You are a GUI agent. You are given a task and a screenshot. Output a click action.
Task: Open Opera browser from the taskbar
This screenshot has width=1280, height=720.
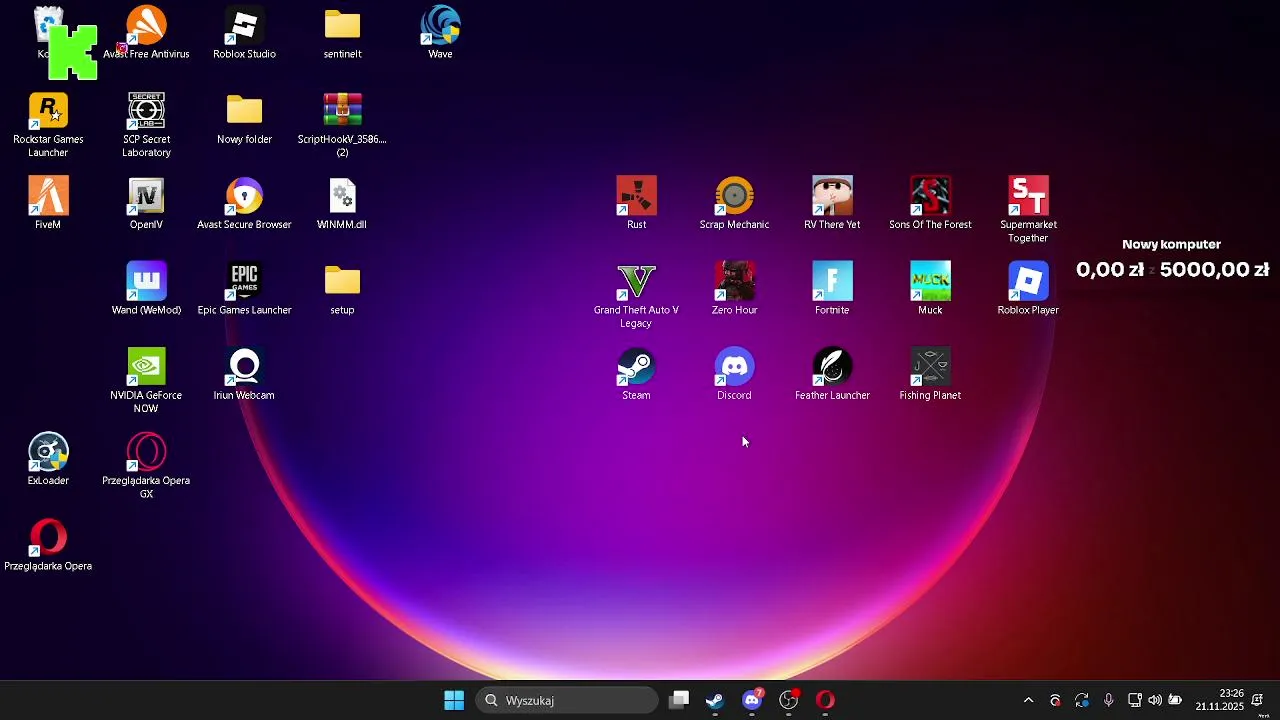pyautogui.click(x=825, y=700)
